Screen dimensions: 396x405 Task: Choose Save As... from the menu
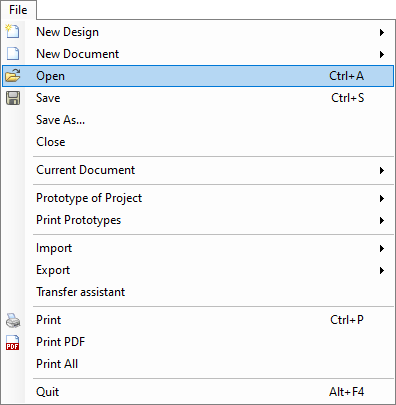tap(60, 120)
